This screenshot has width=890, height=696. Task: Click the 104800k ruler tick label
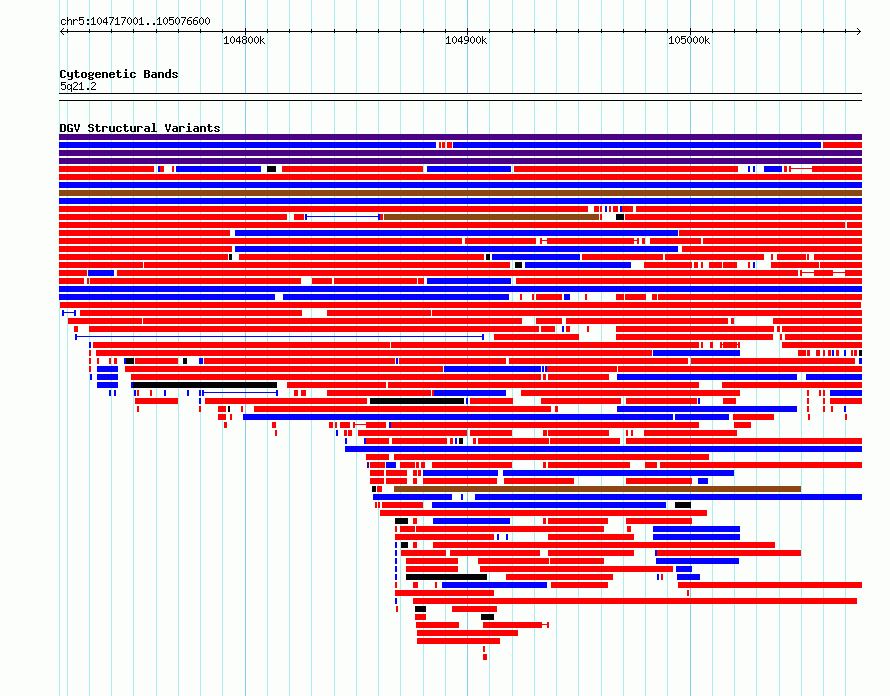click(244, 40)
